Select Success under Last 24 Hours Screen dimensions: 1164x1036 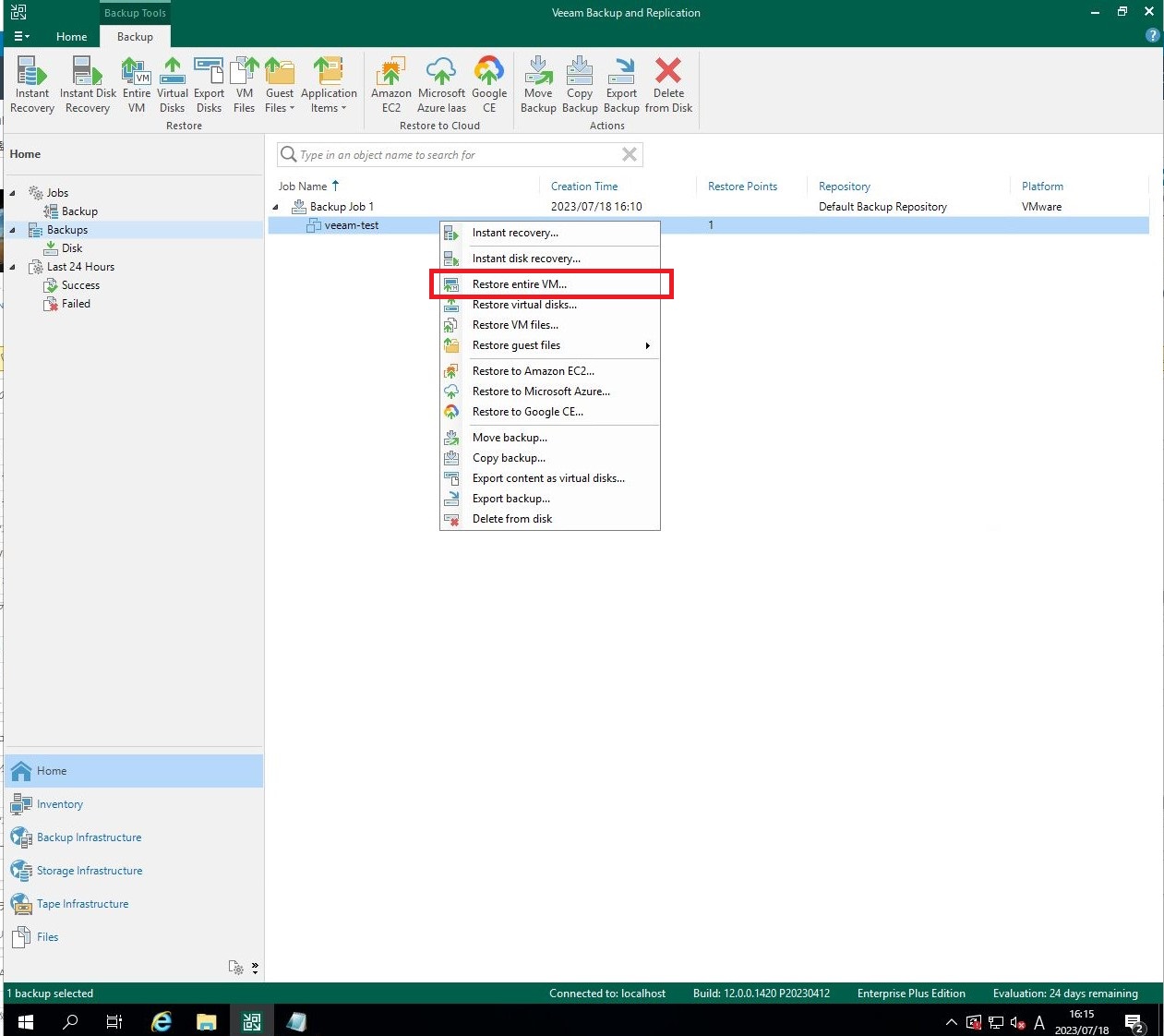pyautogui.click(x=72, y=285)
